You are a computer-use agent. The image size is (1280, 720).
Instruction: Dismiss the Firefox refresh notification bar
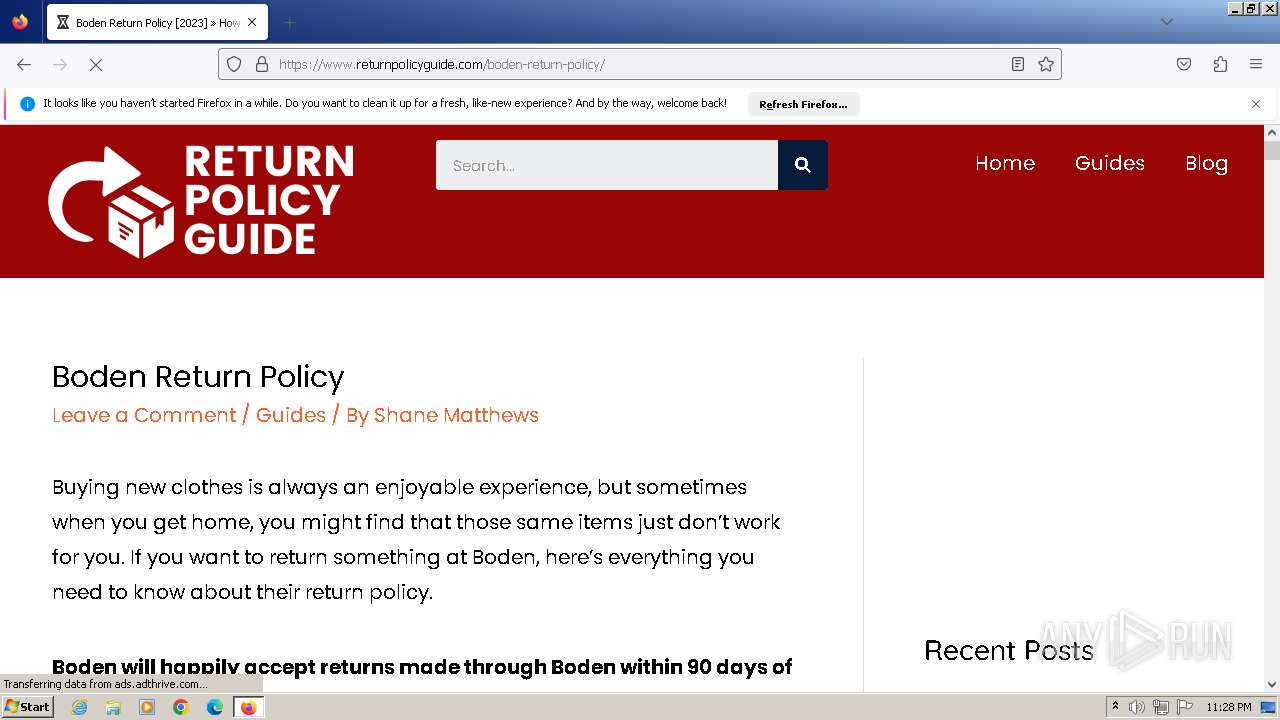click(x=1256, y=104)
